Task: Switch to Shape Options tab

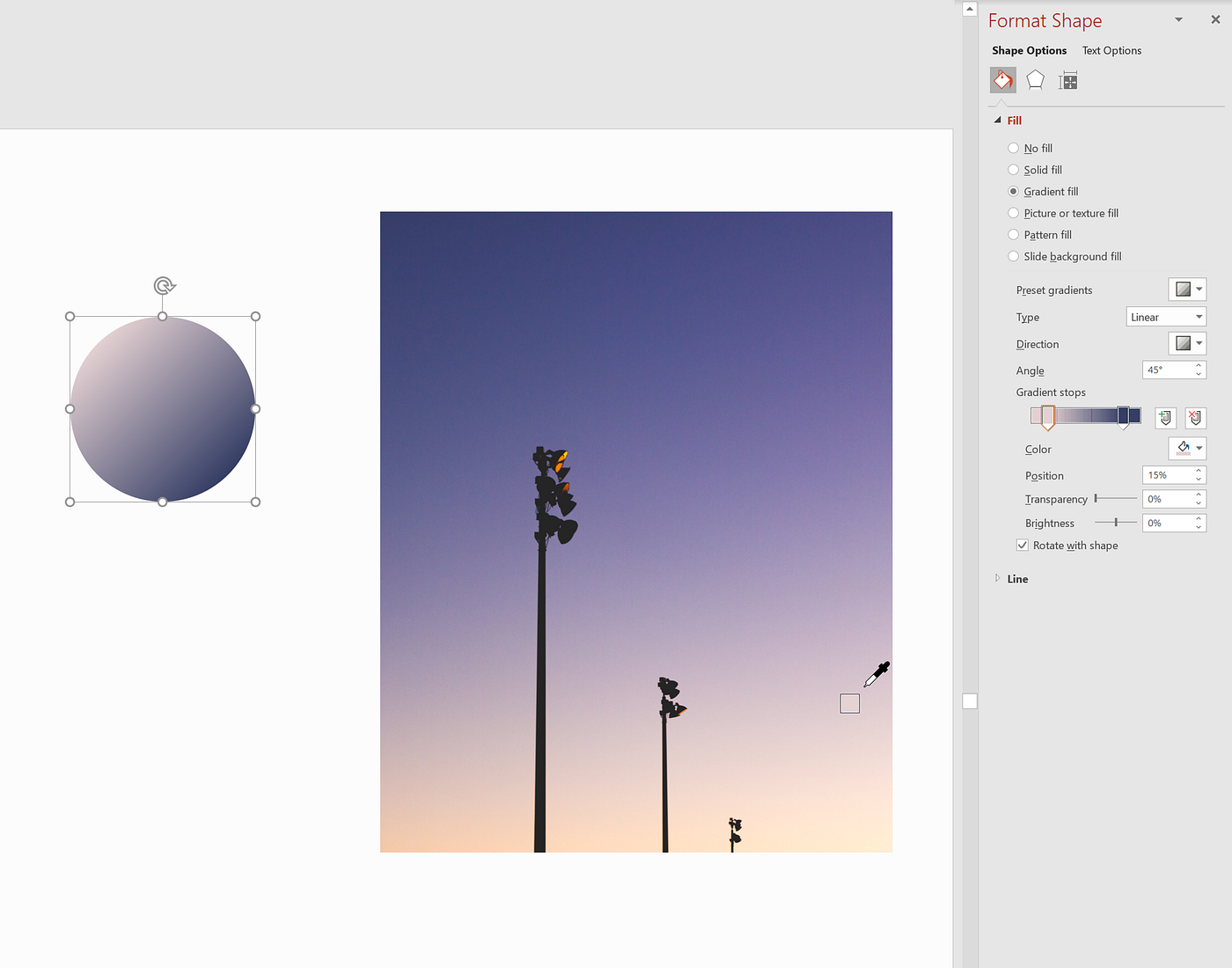Action: tap(1029, 50)
